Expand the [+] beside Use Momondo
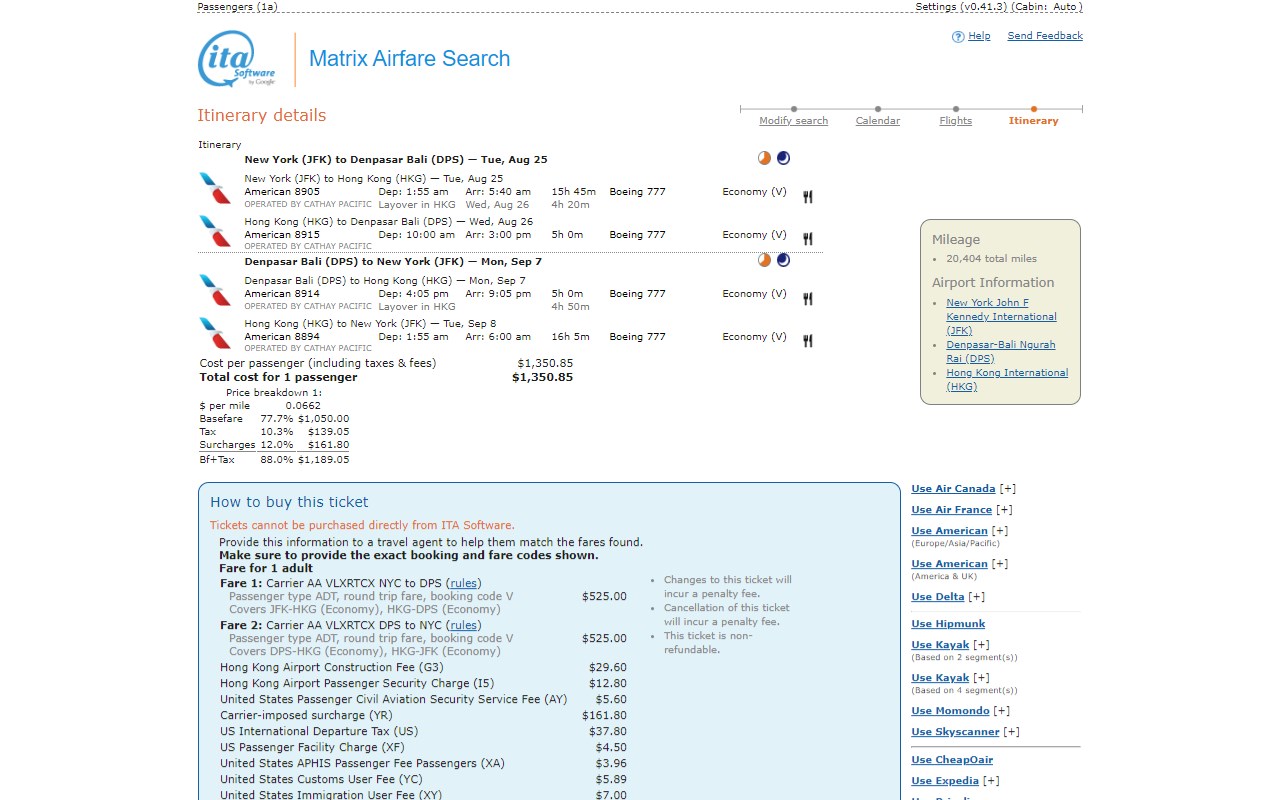1280x800 pixels. point(1002,711)
